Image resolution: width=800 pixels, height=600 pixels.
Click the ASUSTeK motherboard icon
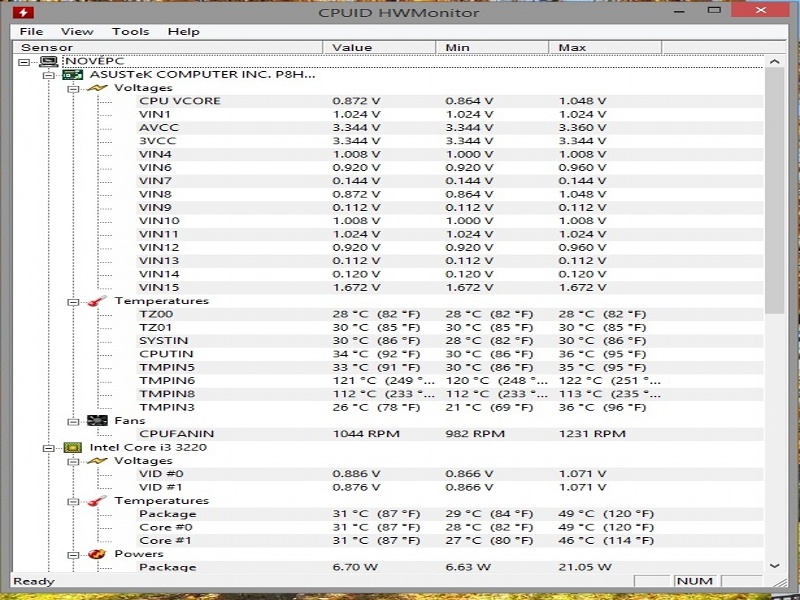point(72,75)
